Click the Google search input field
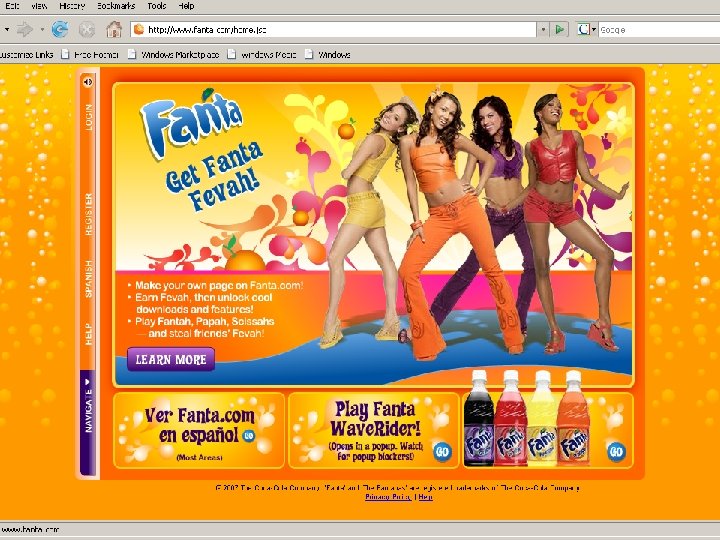Image resolution: width=720 pixels, height=540 pixels. tap(659, 30)
